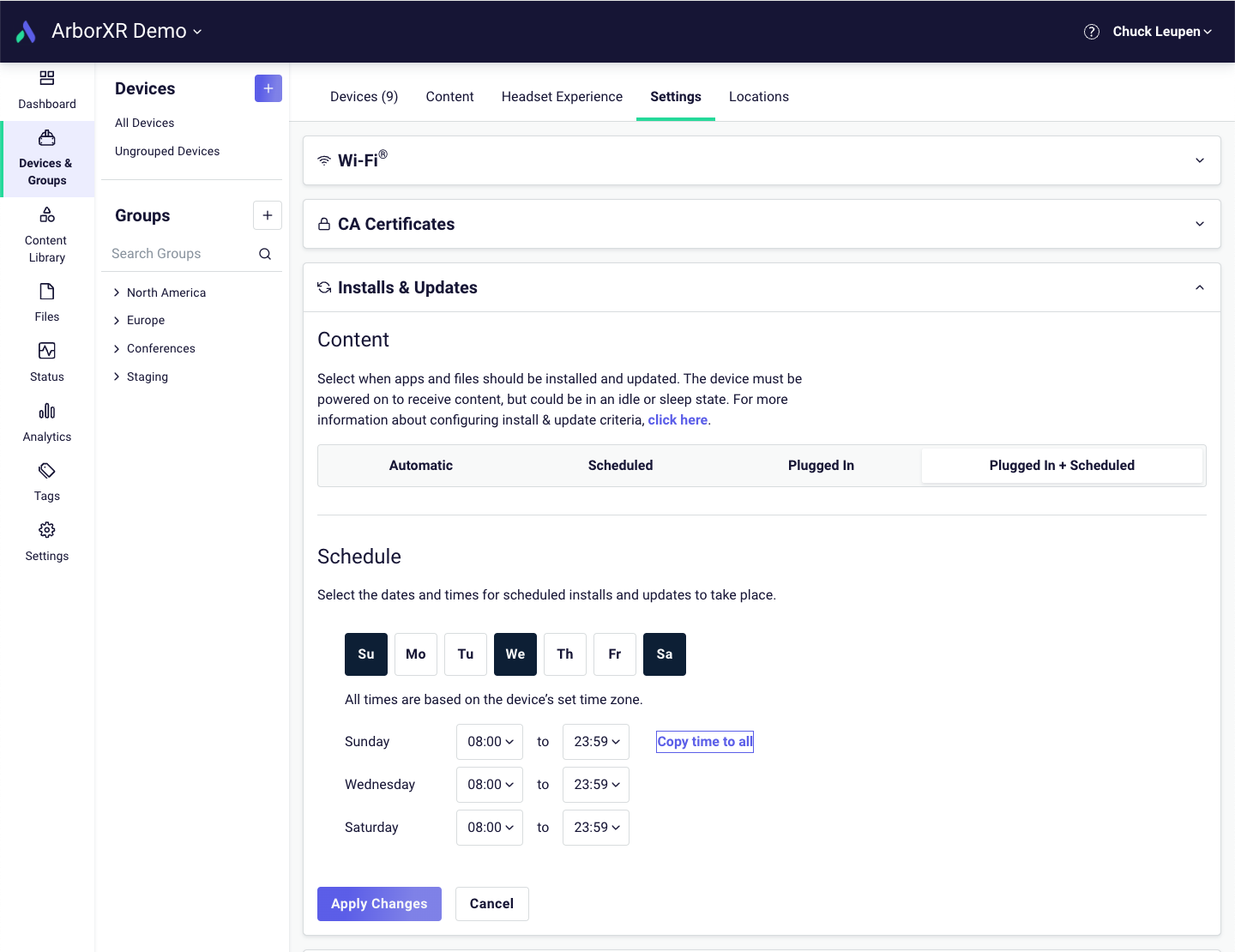
Task: Expand the North America group
Action: point(117,292)
